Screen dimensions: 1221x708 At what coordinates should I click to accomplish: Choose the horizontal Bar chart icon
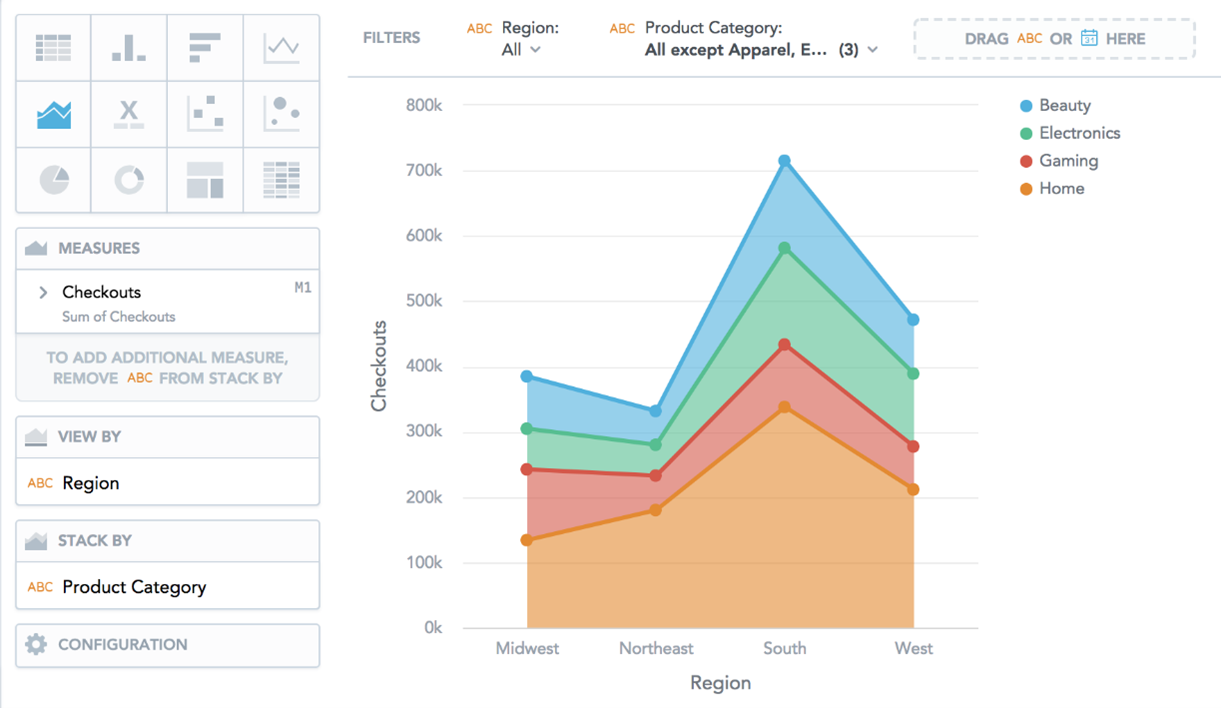coord(205,47)
